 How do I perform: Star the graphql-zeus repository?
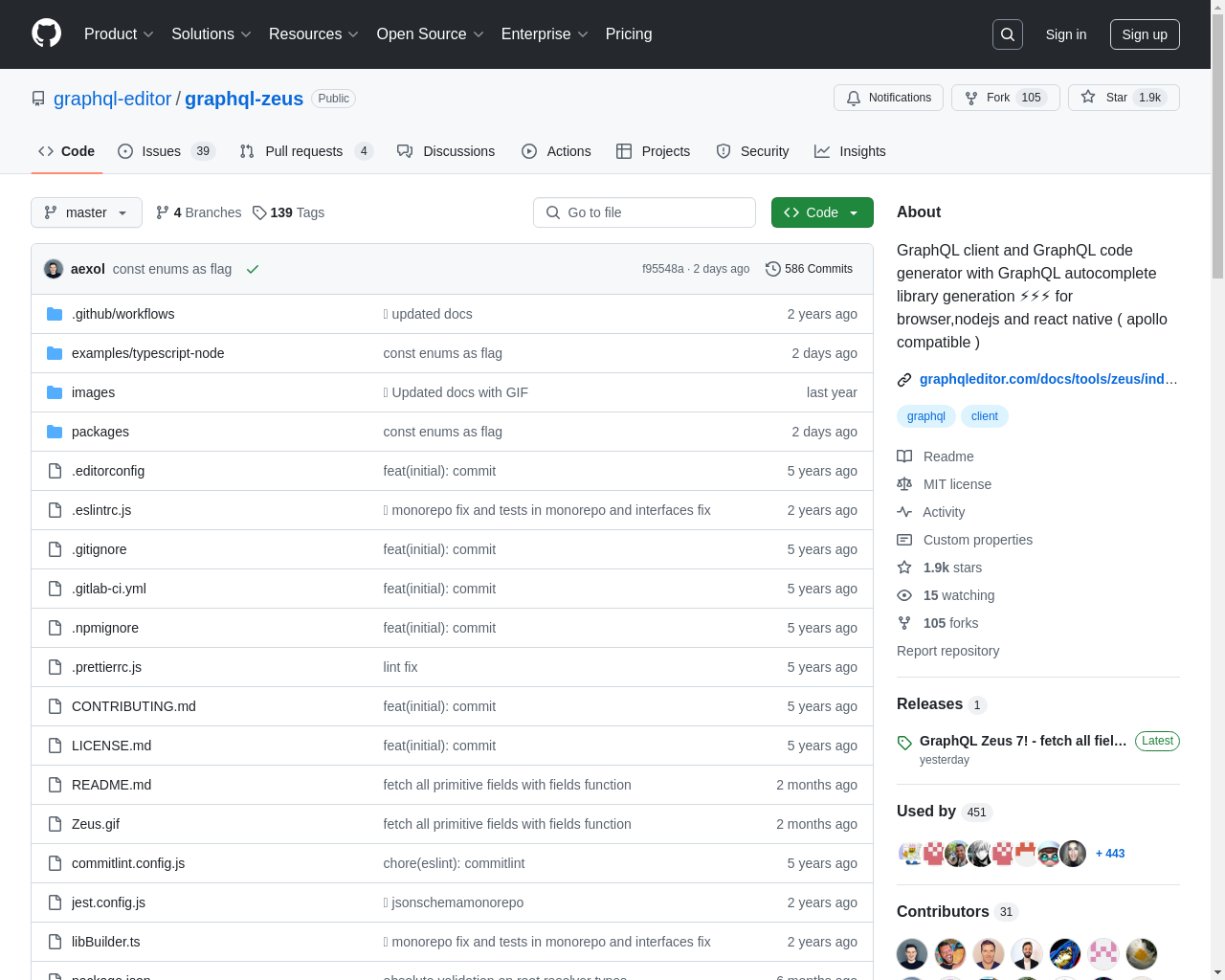(1124, 98)
